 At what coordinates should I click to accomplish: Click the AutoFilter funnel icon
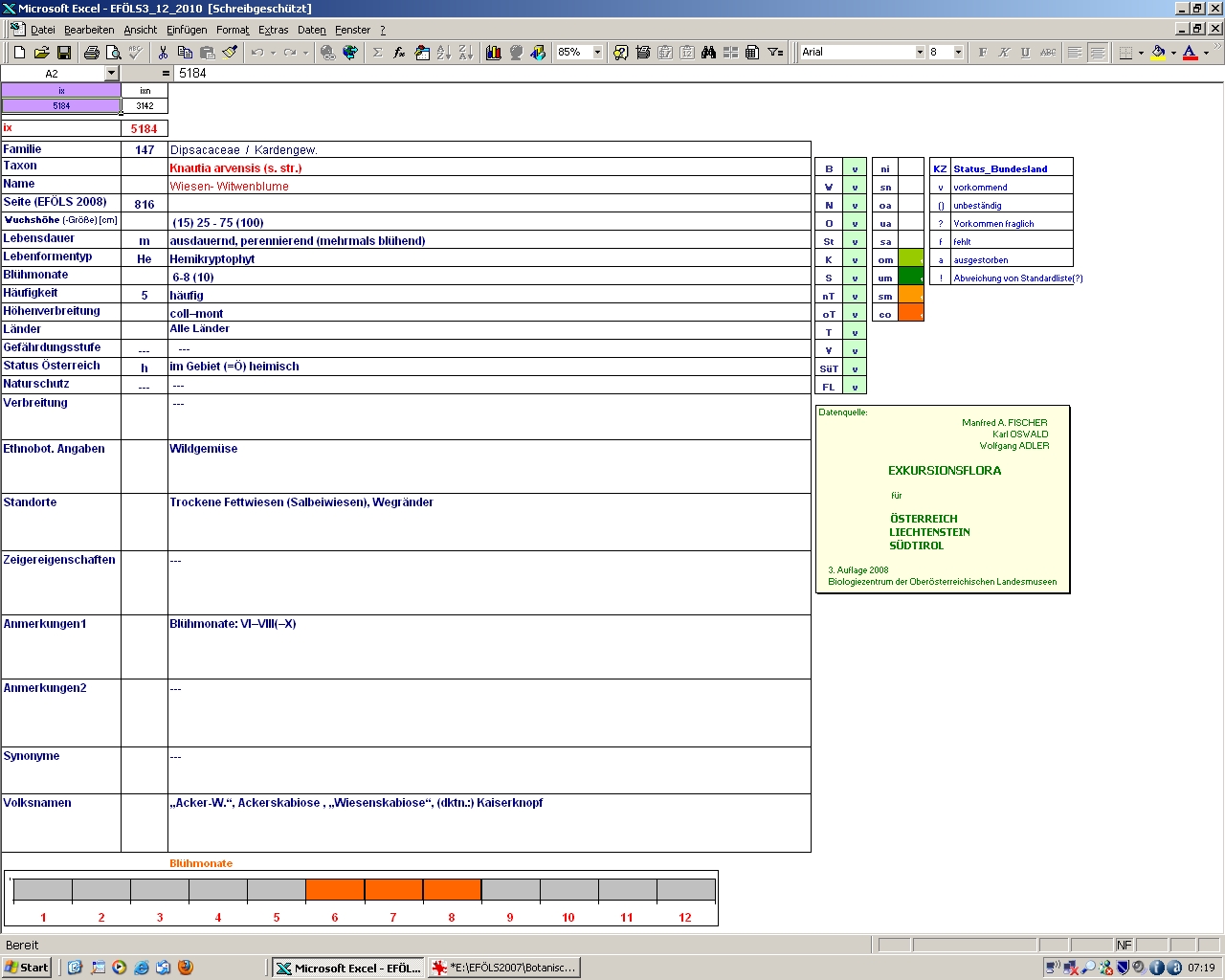click(x=775, y=53)
